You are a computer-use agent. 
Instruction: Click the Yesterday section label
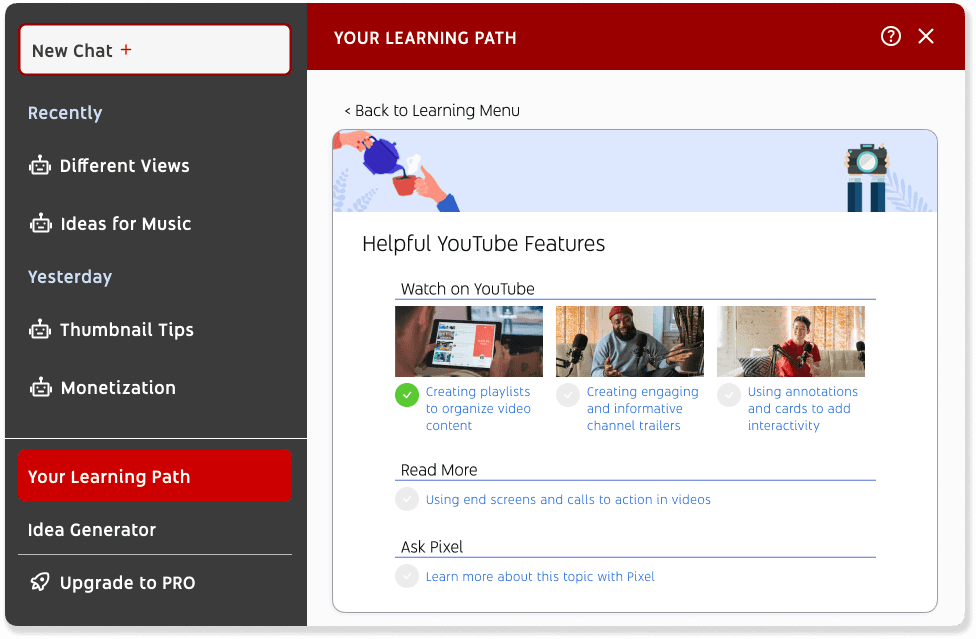(70, 276)
